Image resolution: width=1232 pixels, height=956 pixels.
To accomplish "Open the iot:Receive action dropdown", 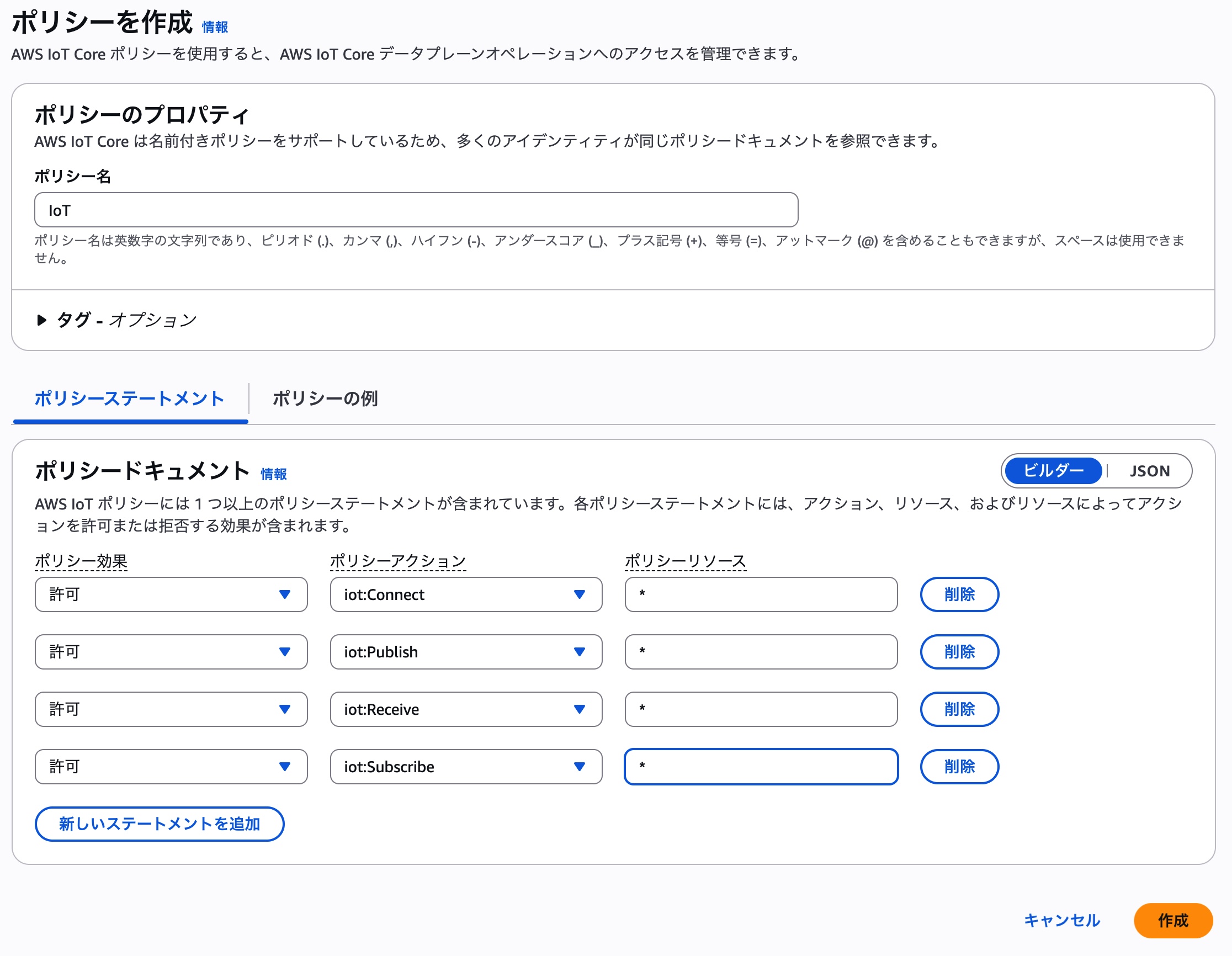I will pyautogui.click(x=466, y=709).
